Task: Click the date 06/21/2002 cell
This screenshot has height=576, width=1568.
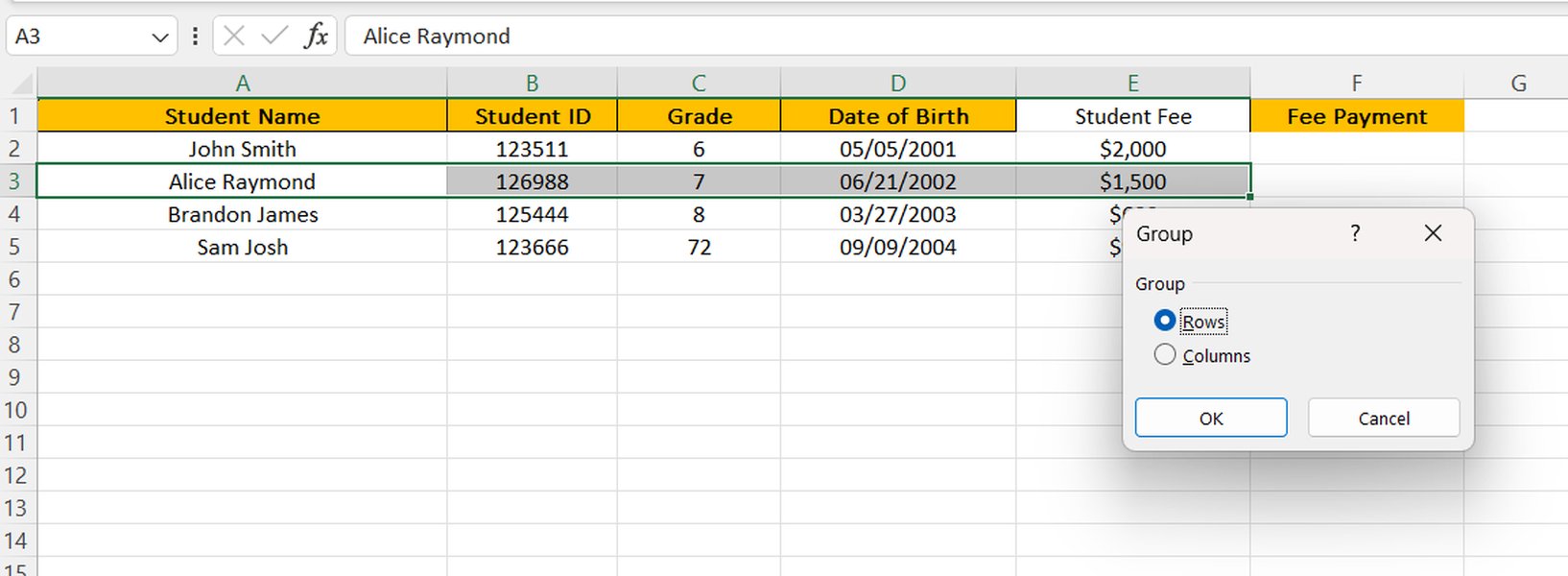Action: coord(898,181)
